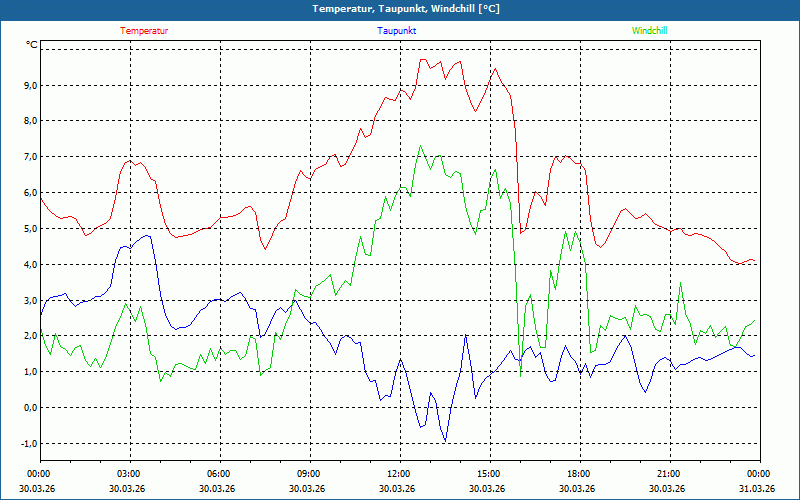Click the '30.03.26' date under 18:00

pyautogui.click(x=577, y=488)
